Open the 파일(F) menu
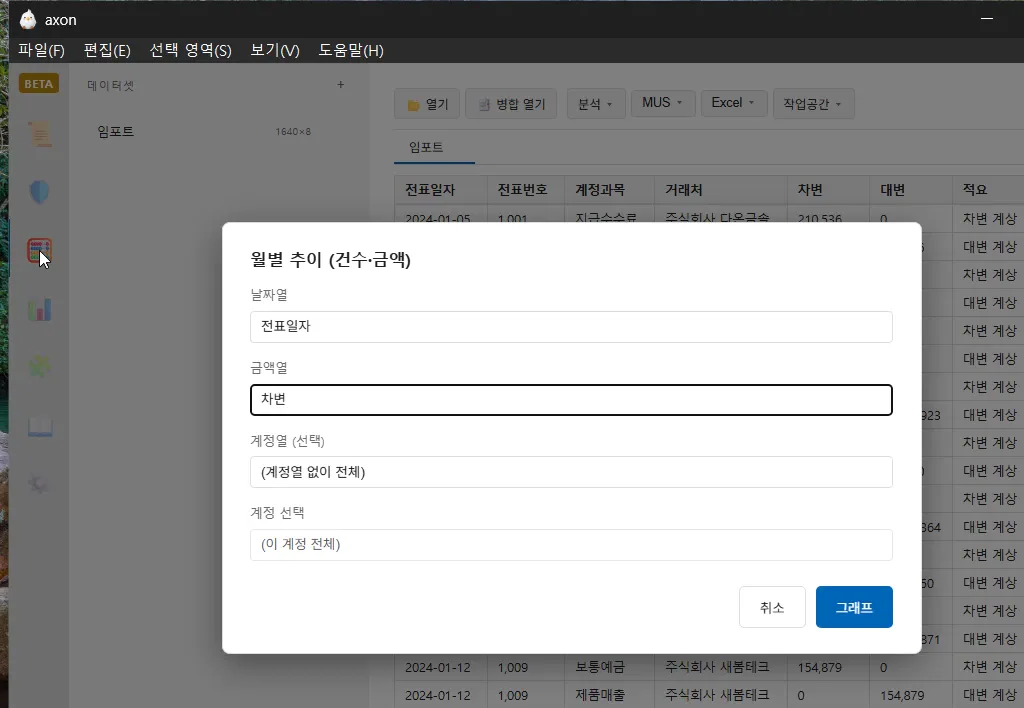The width and height of the screenshot is (1024, 708). click(x=41, y=50)
